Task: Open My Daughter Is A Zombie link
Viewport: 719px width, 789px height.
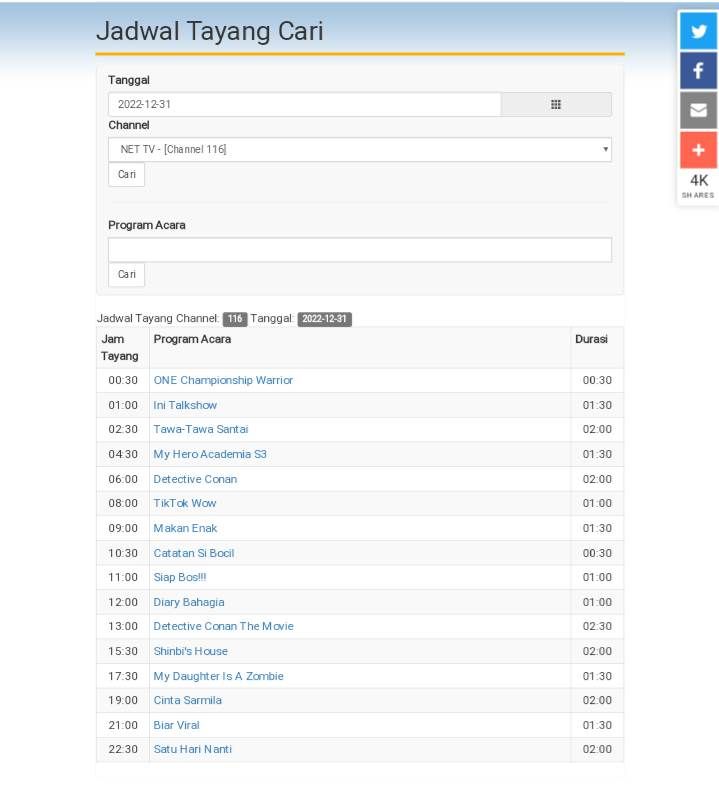Action: click(218, 676)
